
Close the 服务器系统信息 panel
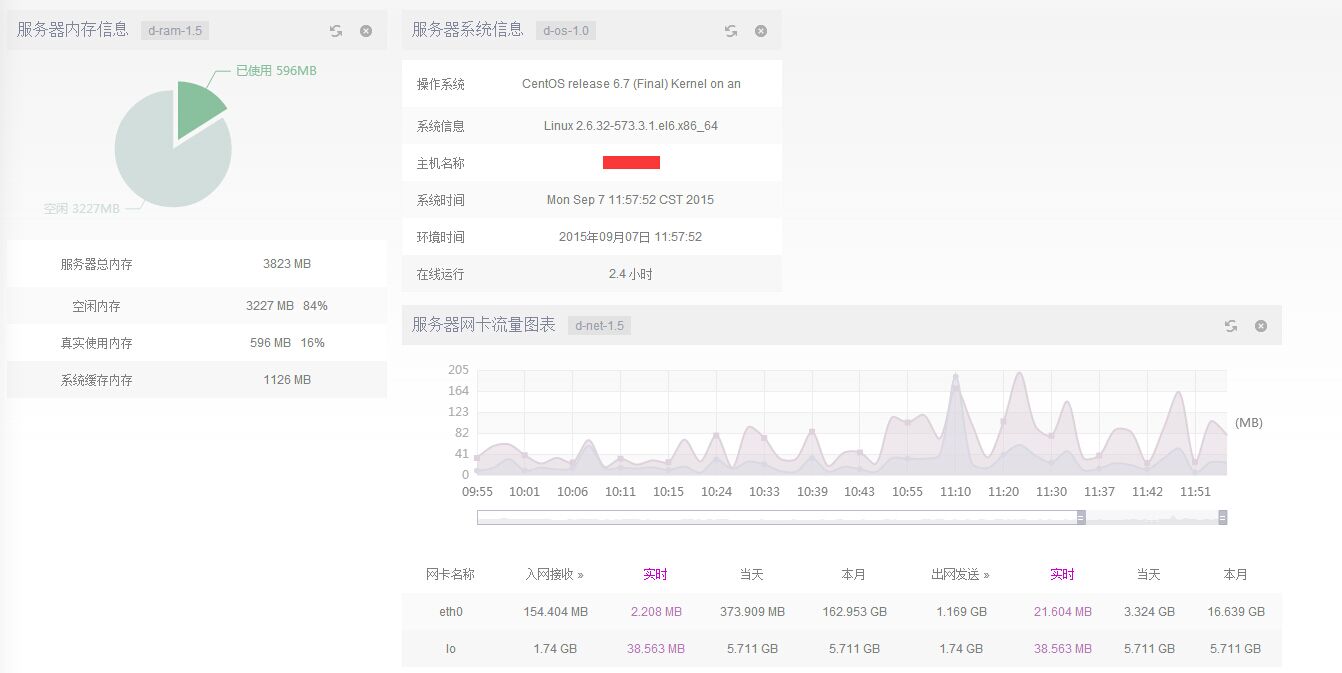click(761, 31)
